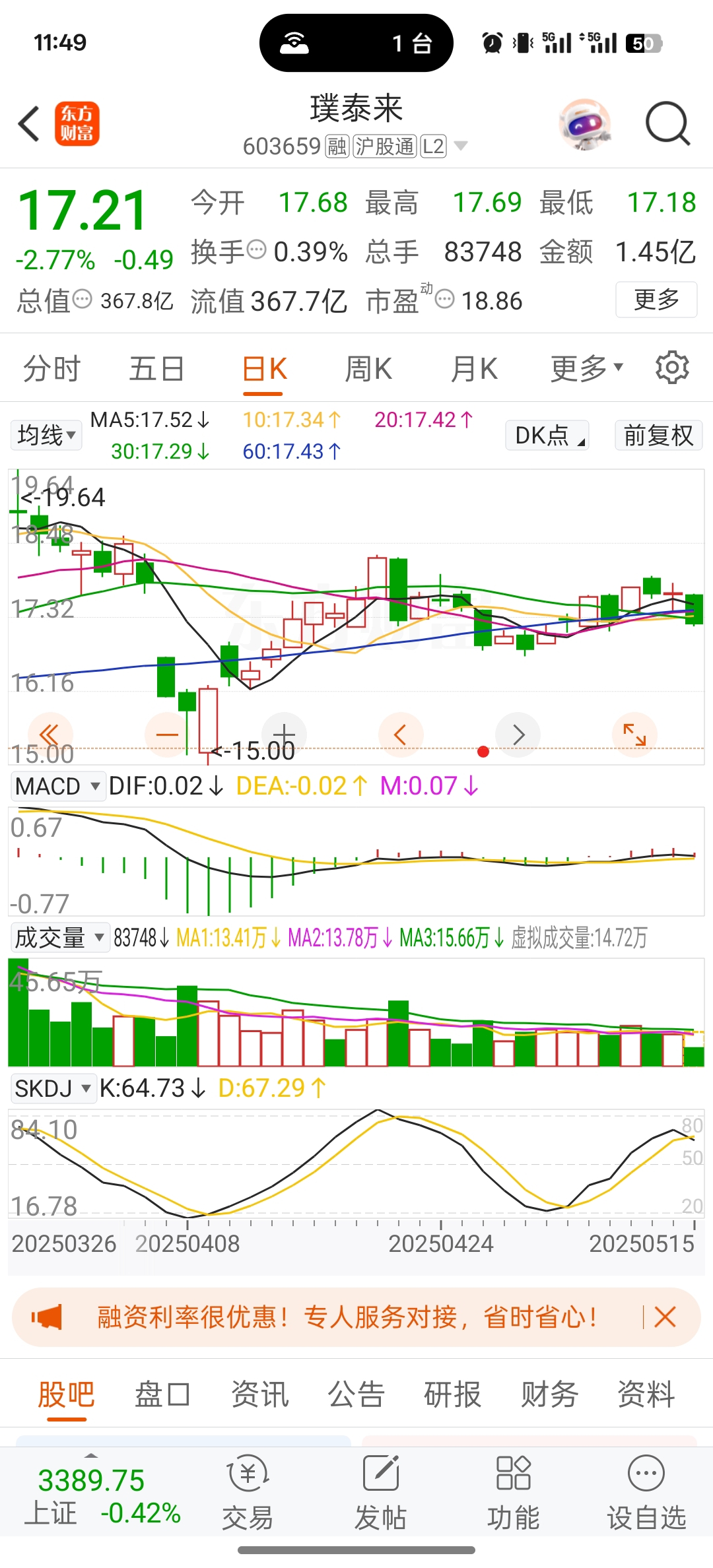Zoom out chart with minus icon
Screen dimensions: 713x1568
coord(167,735)
